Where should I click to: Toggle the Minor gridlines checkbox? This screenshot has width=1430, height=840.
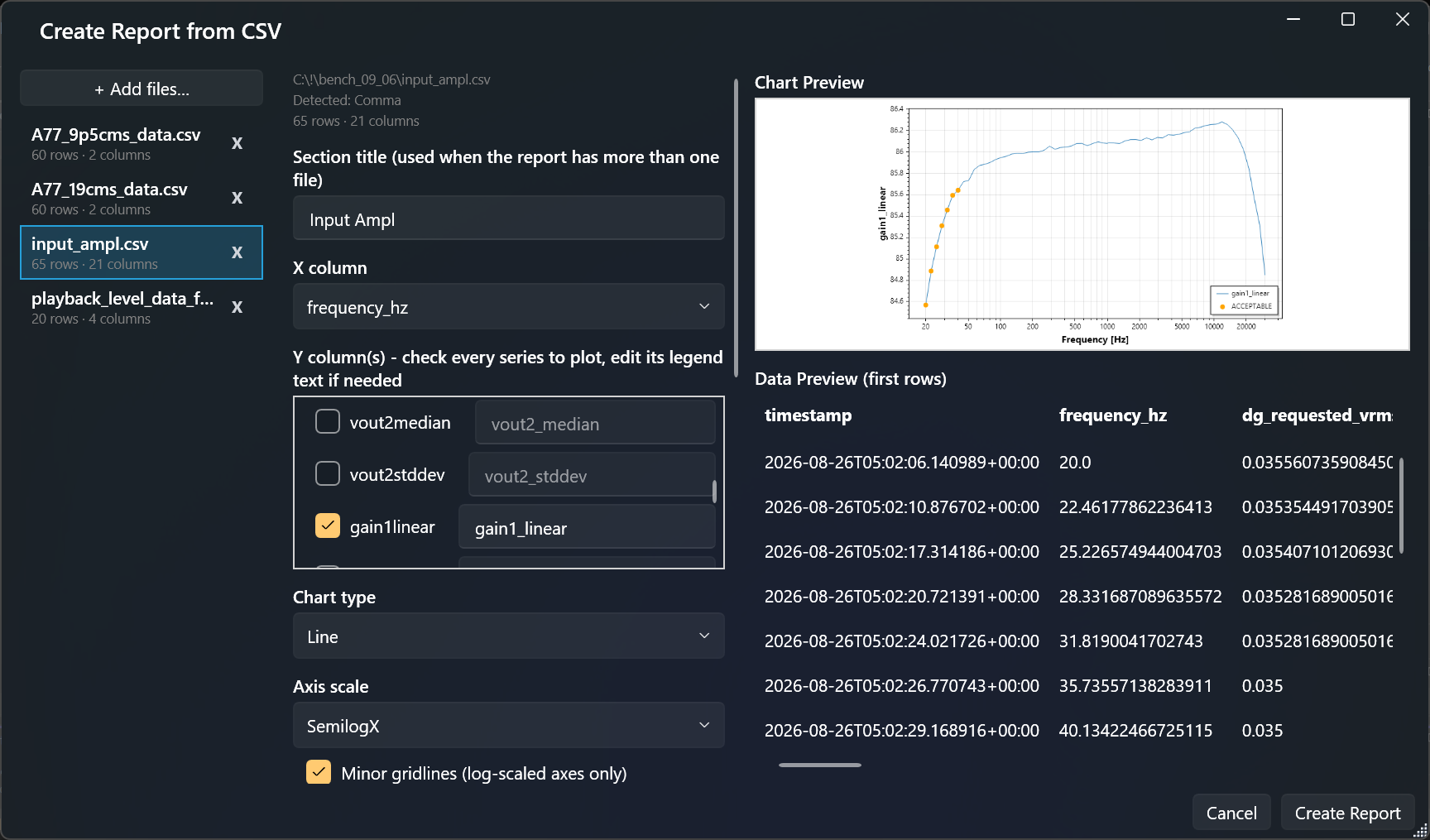pyautogui.click(x=319, y=772)
